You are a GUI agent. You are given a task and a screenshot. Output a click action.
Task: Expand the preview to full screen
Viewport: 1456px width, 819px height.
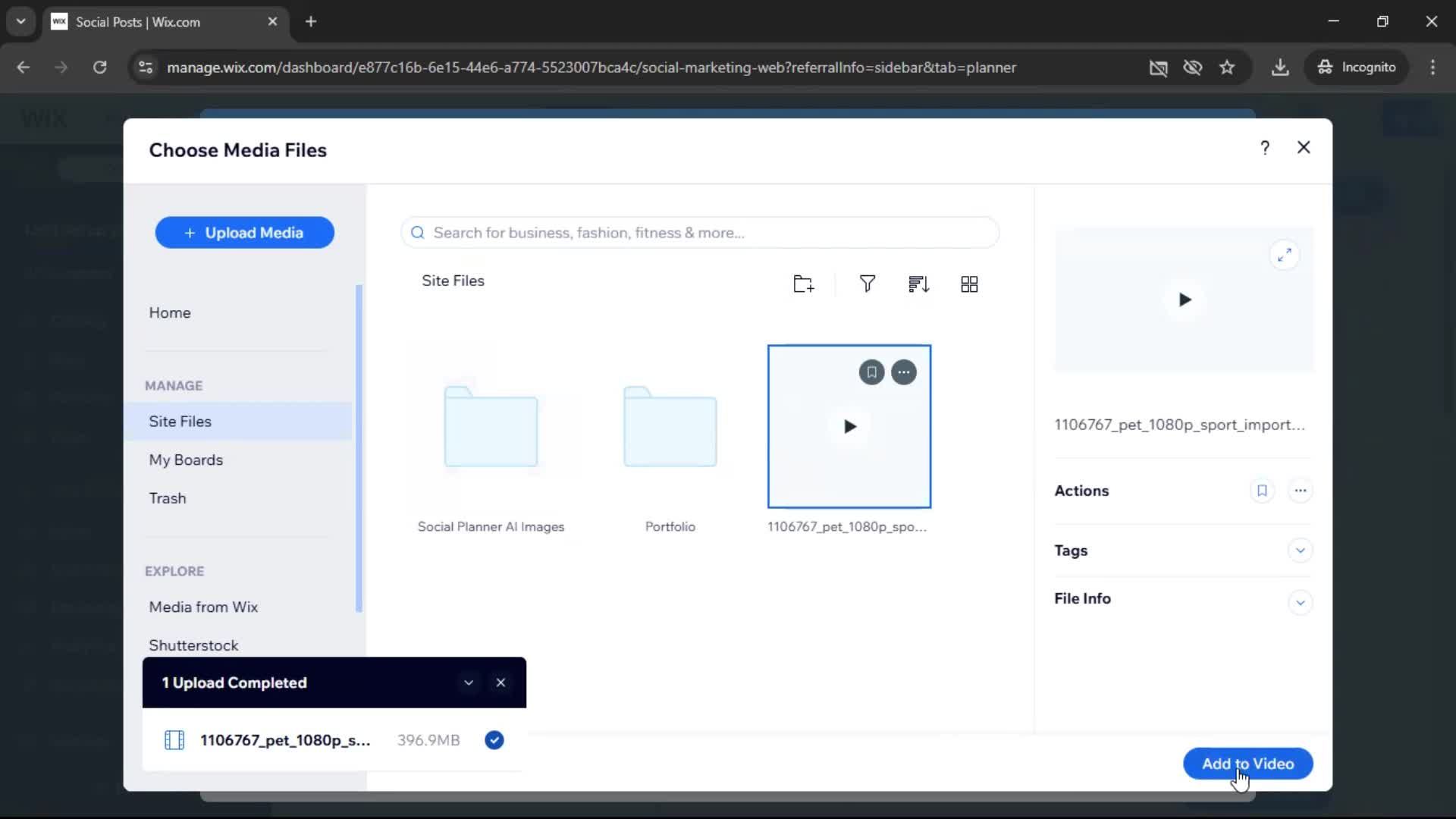[1284, 256]
